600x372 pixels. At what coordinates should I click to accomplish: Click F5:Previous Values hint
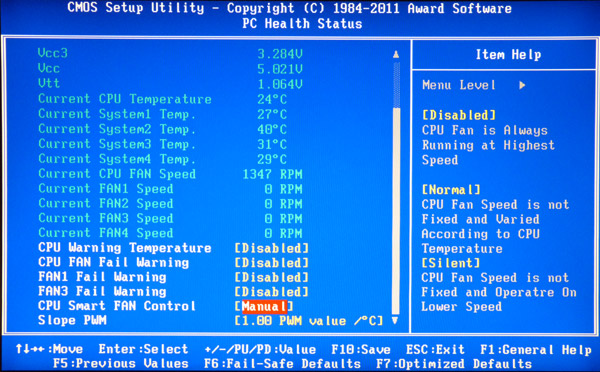coord(121,364)
